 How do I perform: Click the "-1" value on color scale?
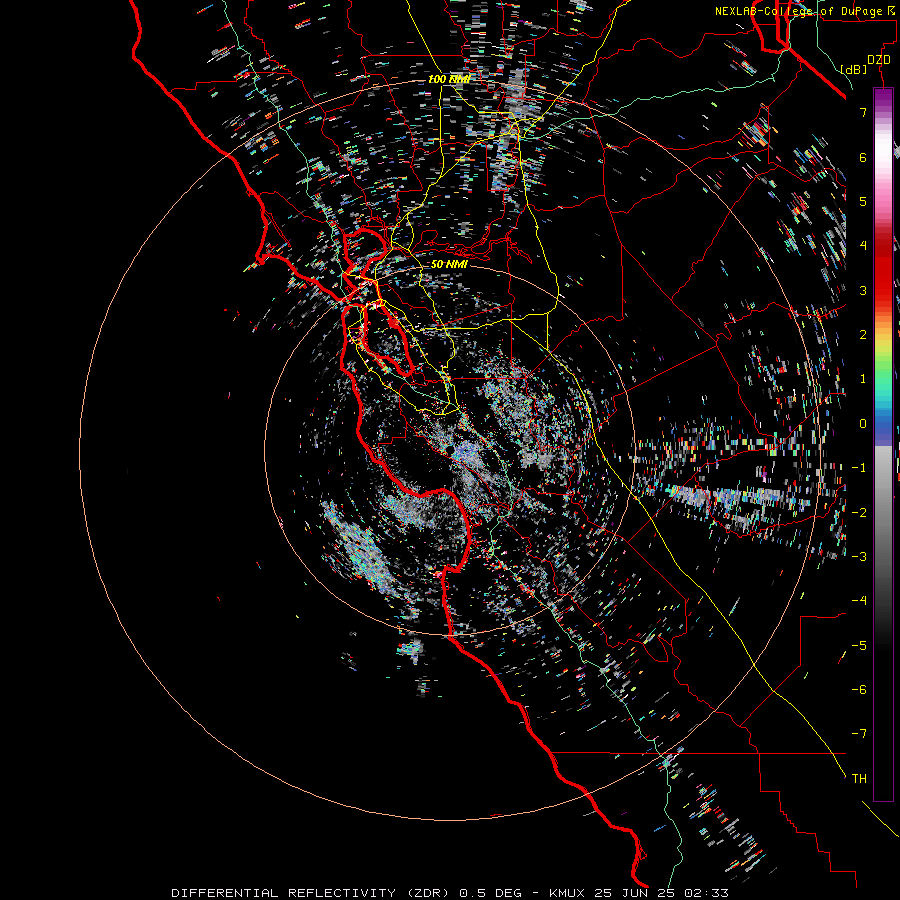click(x=859, y=468)
